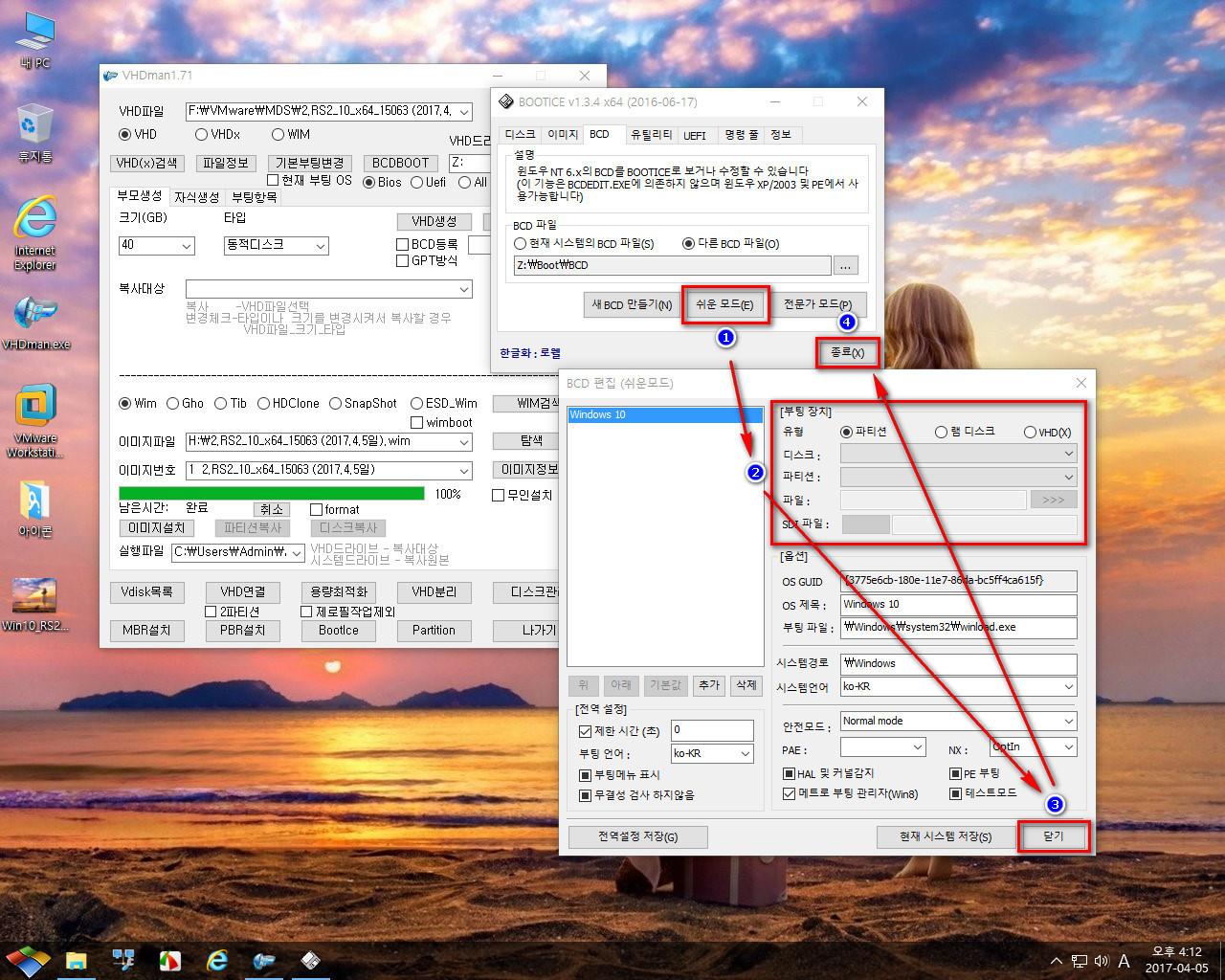Select the VHD radio button in VHDman
Image resolution: width=1225 pixels, height=980 pixels.
[x=125, y=135]
